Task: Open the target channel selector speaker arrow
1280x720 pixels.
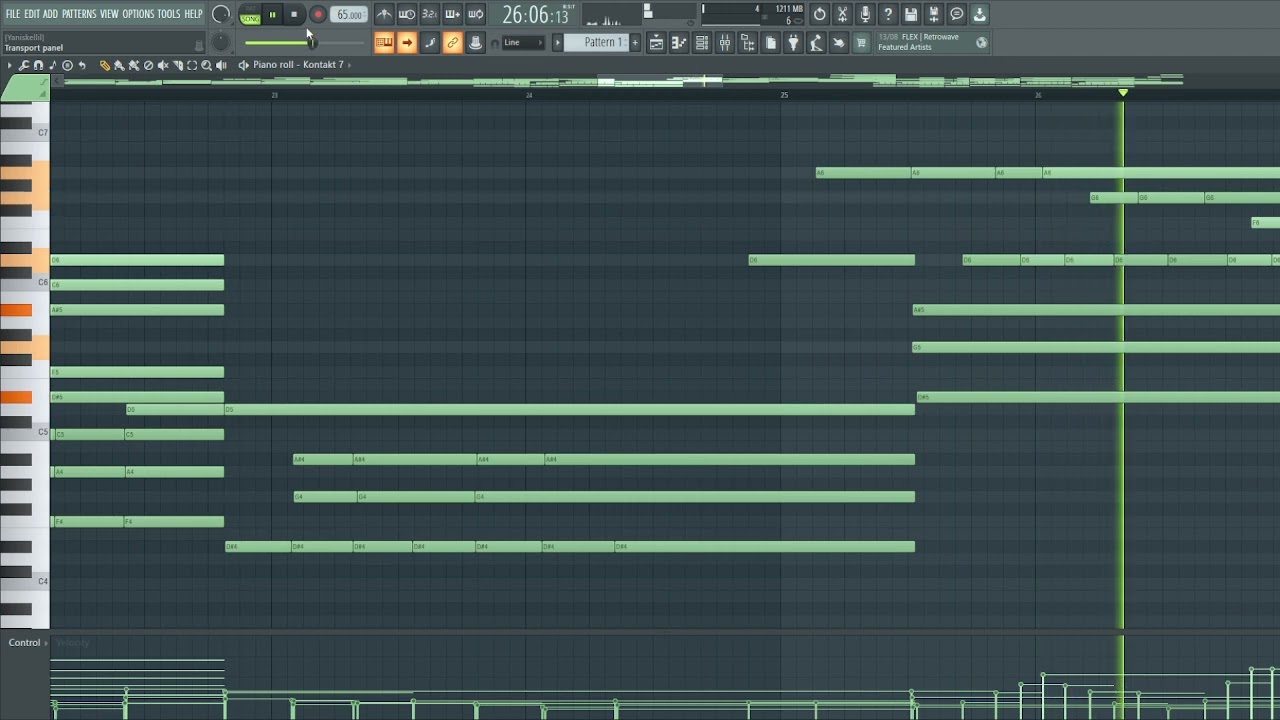Action: [243, 65]
